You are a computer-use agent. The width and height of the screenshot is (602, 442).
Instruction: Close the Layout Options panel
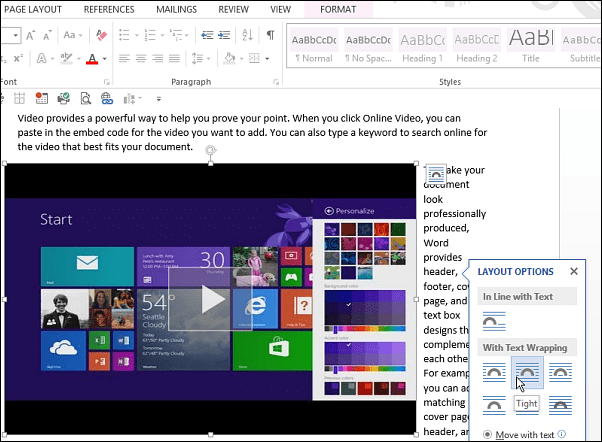pyautogui.click(x=574, y=271)
